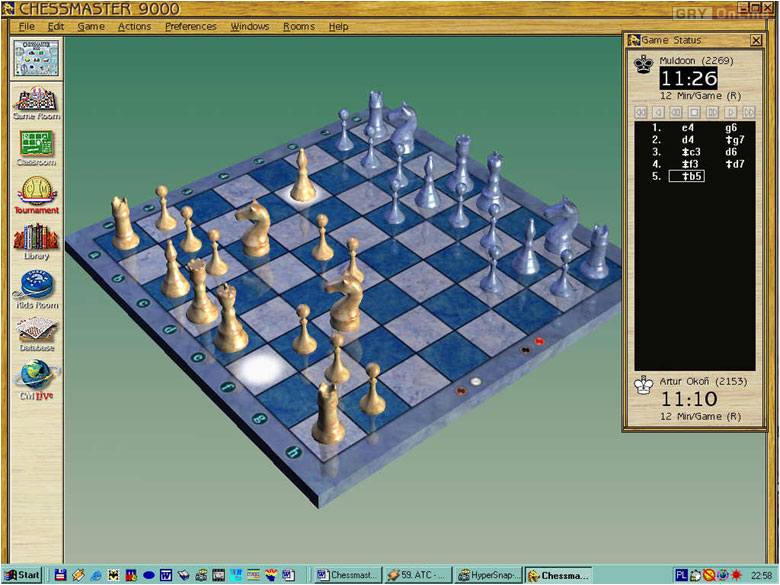Click Artur Okoń's clock showing 11:10

(688, 399)
